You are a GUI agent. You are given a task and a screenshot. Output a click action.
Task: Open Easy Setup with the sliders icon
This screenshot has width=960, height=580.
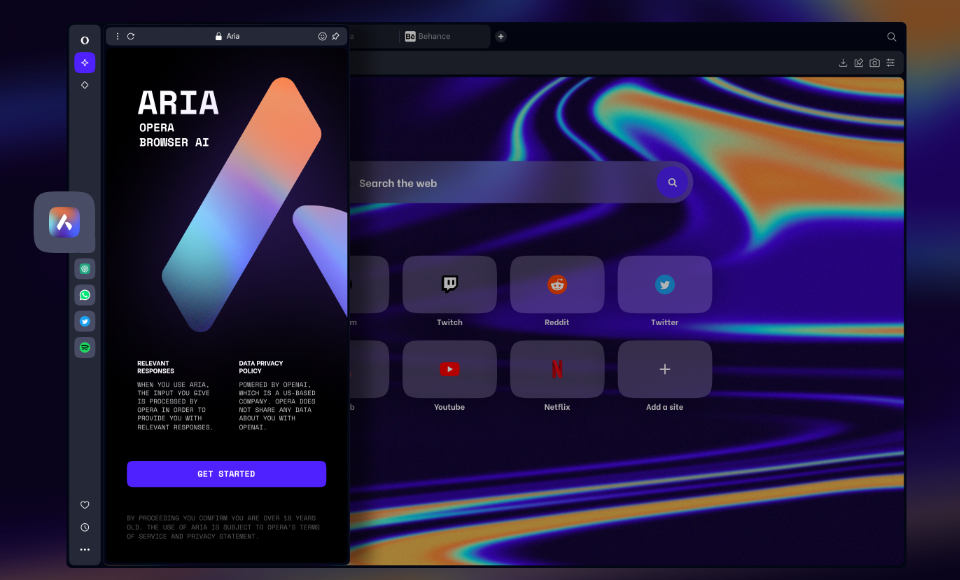tap(891, 62)
